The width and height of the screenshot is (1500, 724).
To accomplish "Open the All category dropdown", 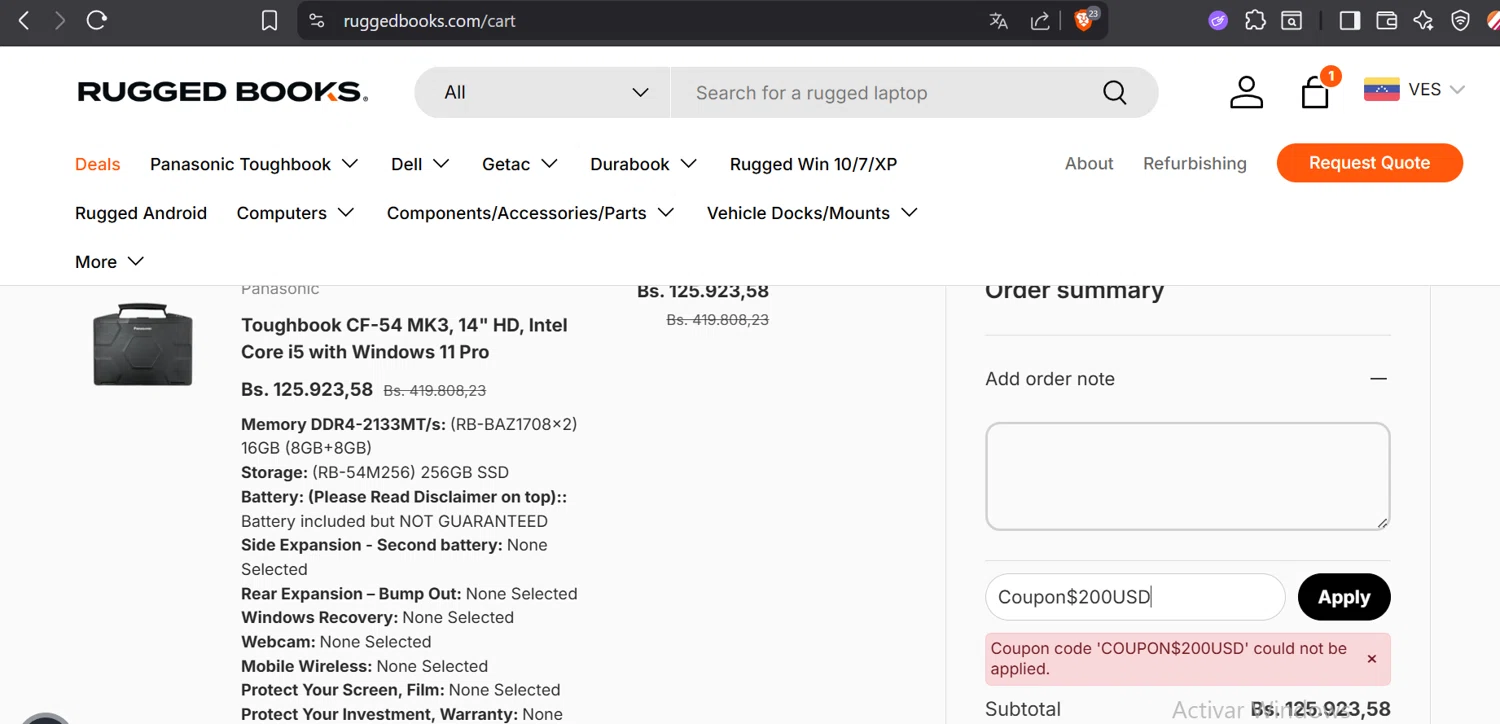I will [x=543, y=93].
